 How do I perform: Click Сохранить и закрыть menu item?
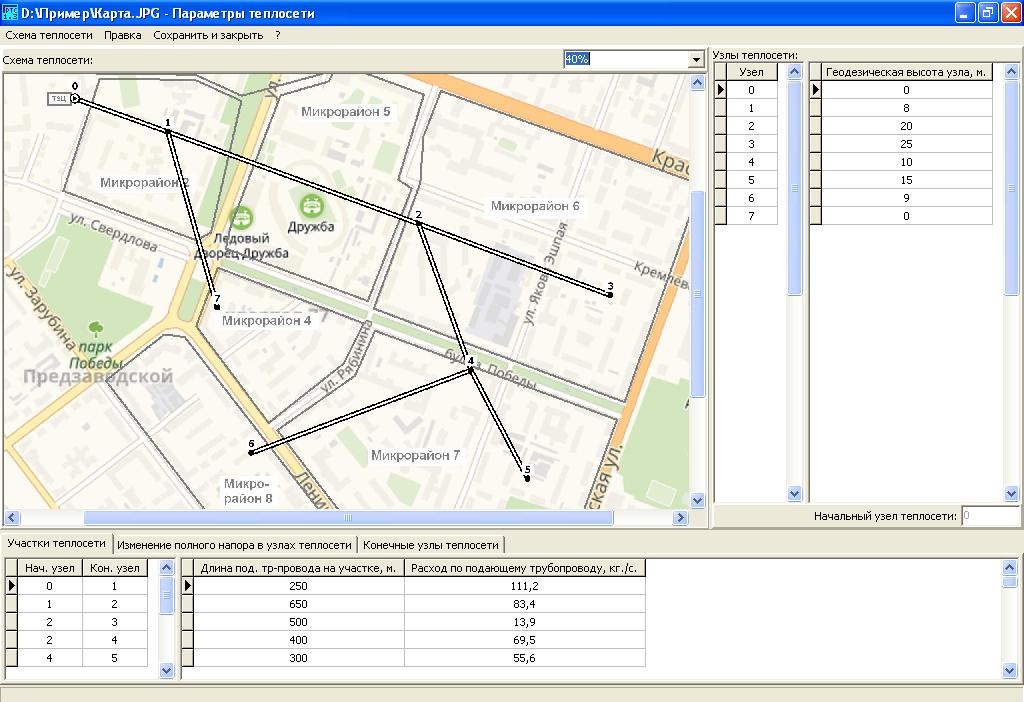[x=208, y=35]
